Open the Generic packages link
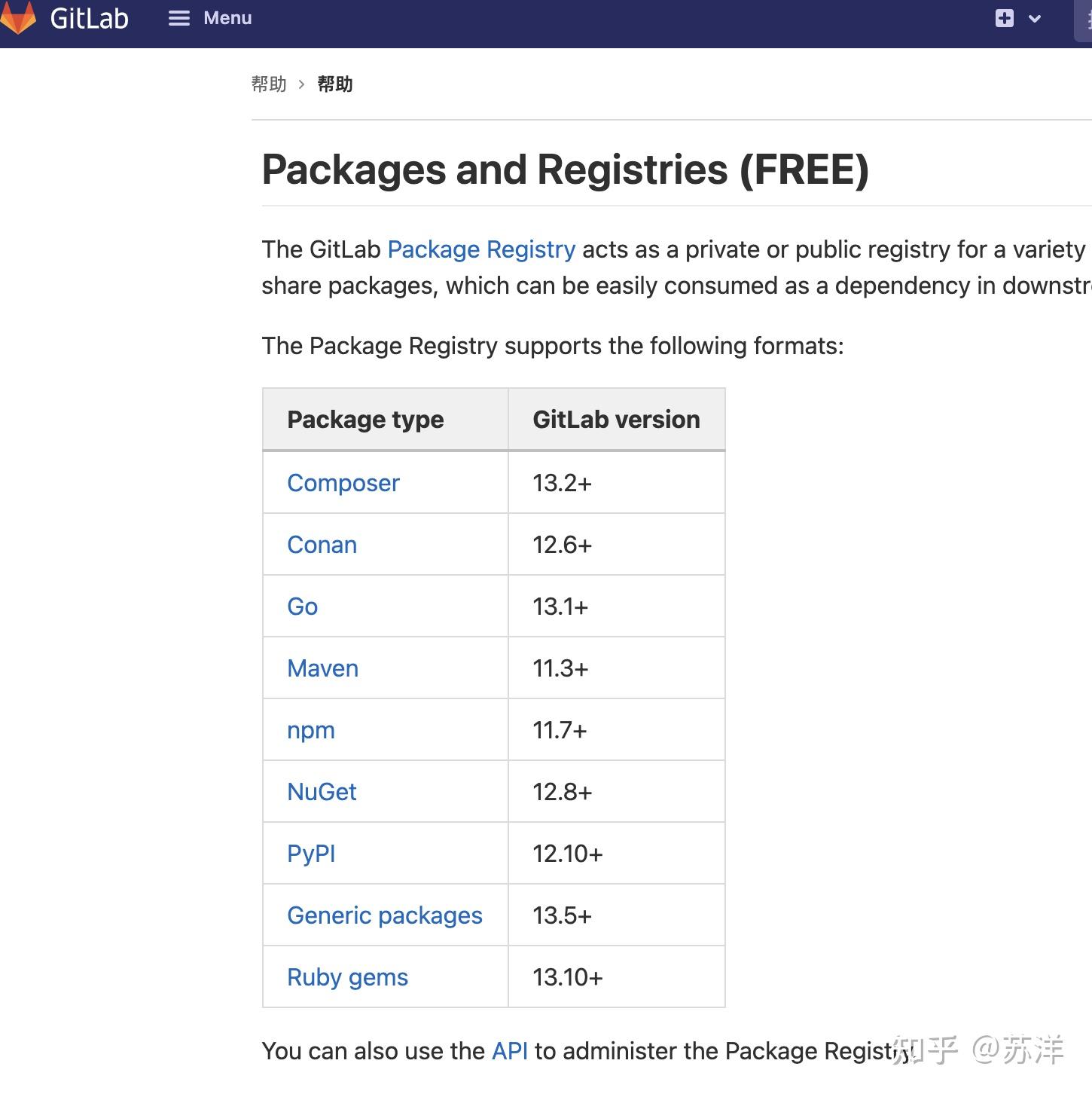Image resolution: width=1092 pixels, height=1094 pixels. [x=384, y=915]
